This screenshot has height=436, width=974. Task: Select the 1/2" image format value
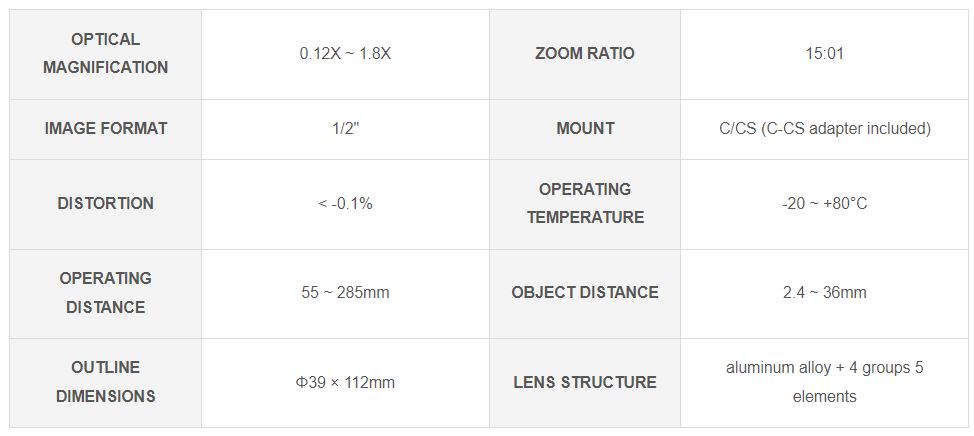pos(345,129)
